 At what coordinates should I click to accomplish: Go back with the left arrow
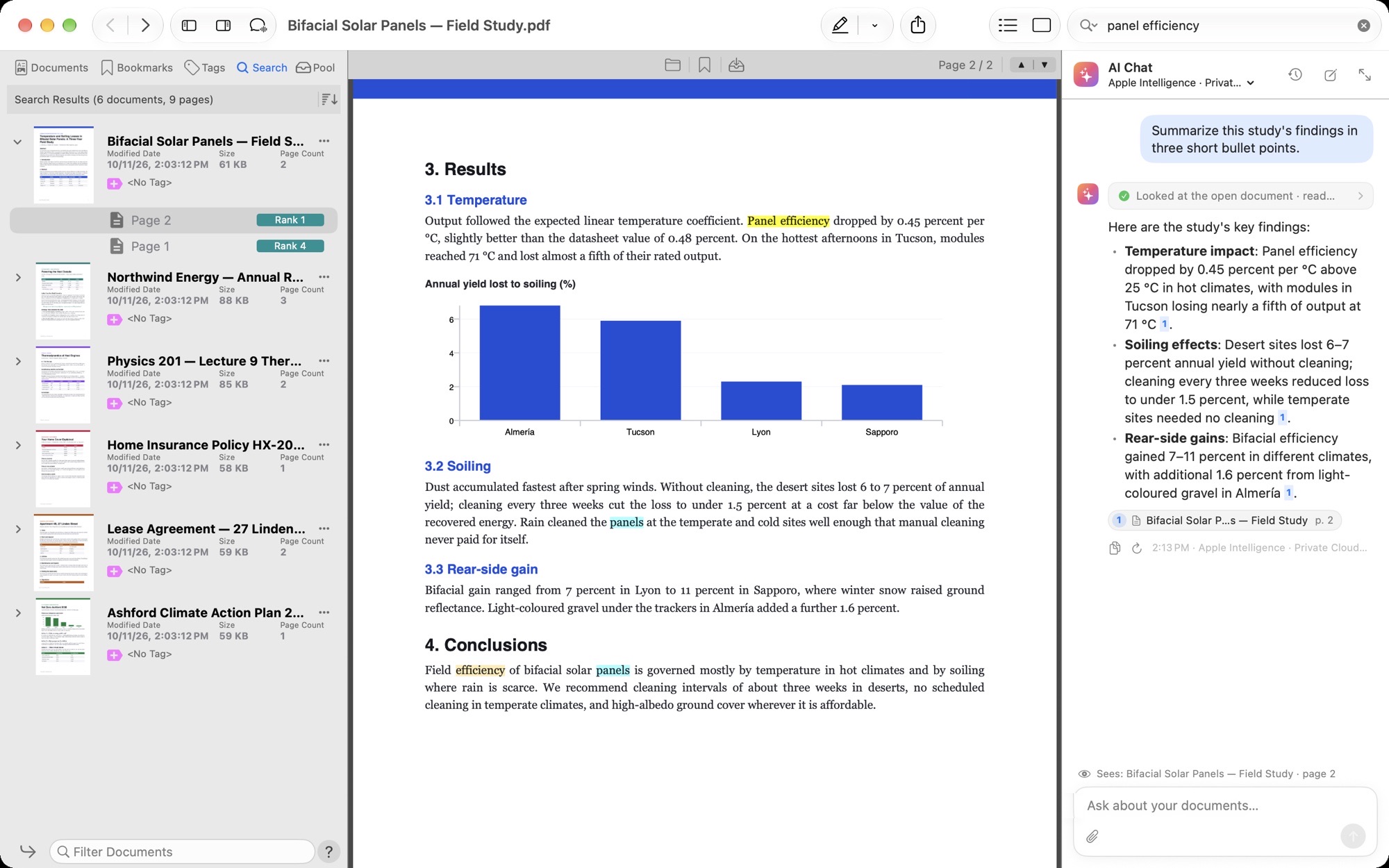[x=110, y=26]
